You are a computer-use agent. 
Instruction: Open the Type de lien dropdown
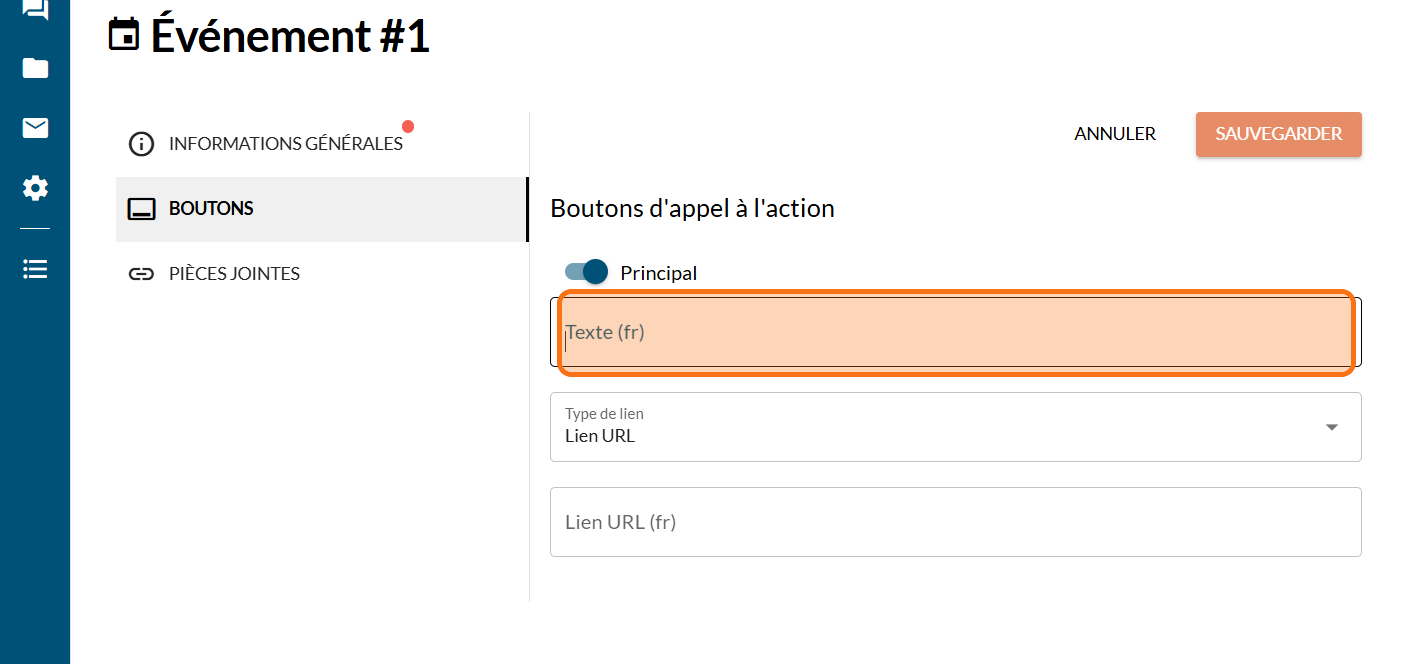[x=955, y=427]
